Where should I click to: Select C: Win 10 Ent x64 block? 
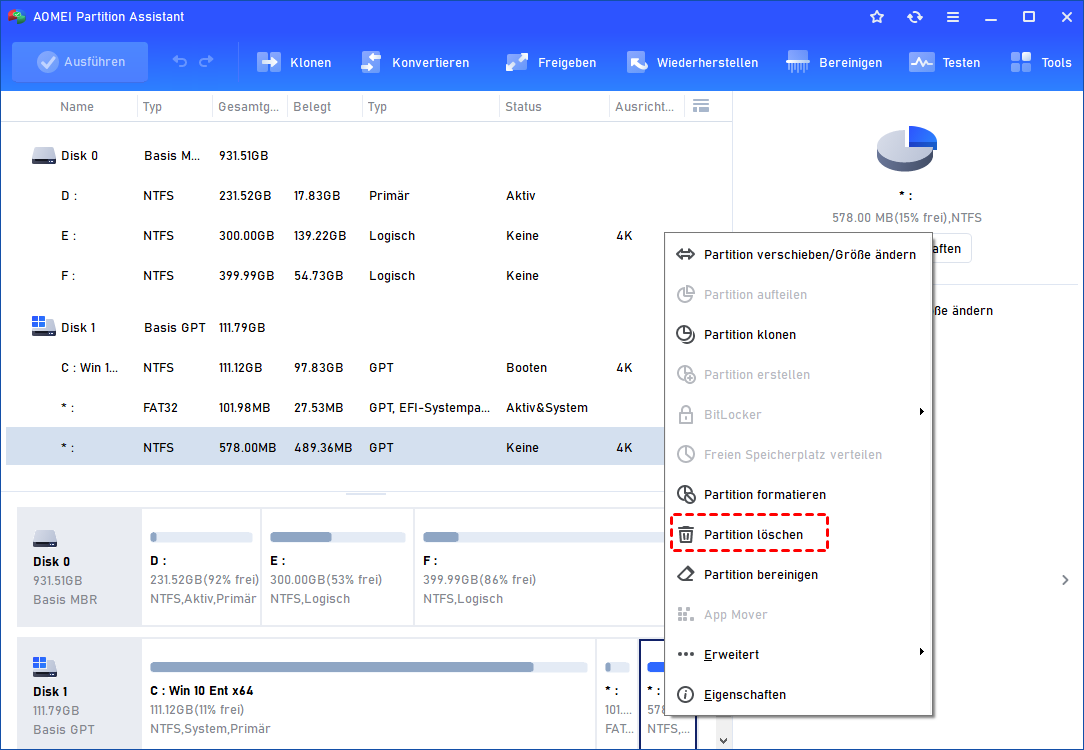pyautogui.click(x=368, y=694)
